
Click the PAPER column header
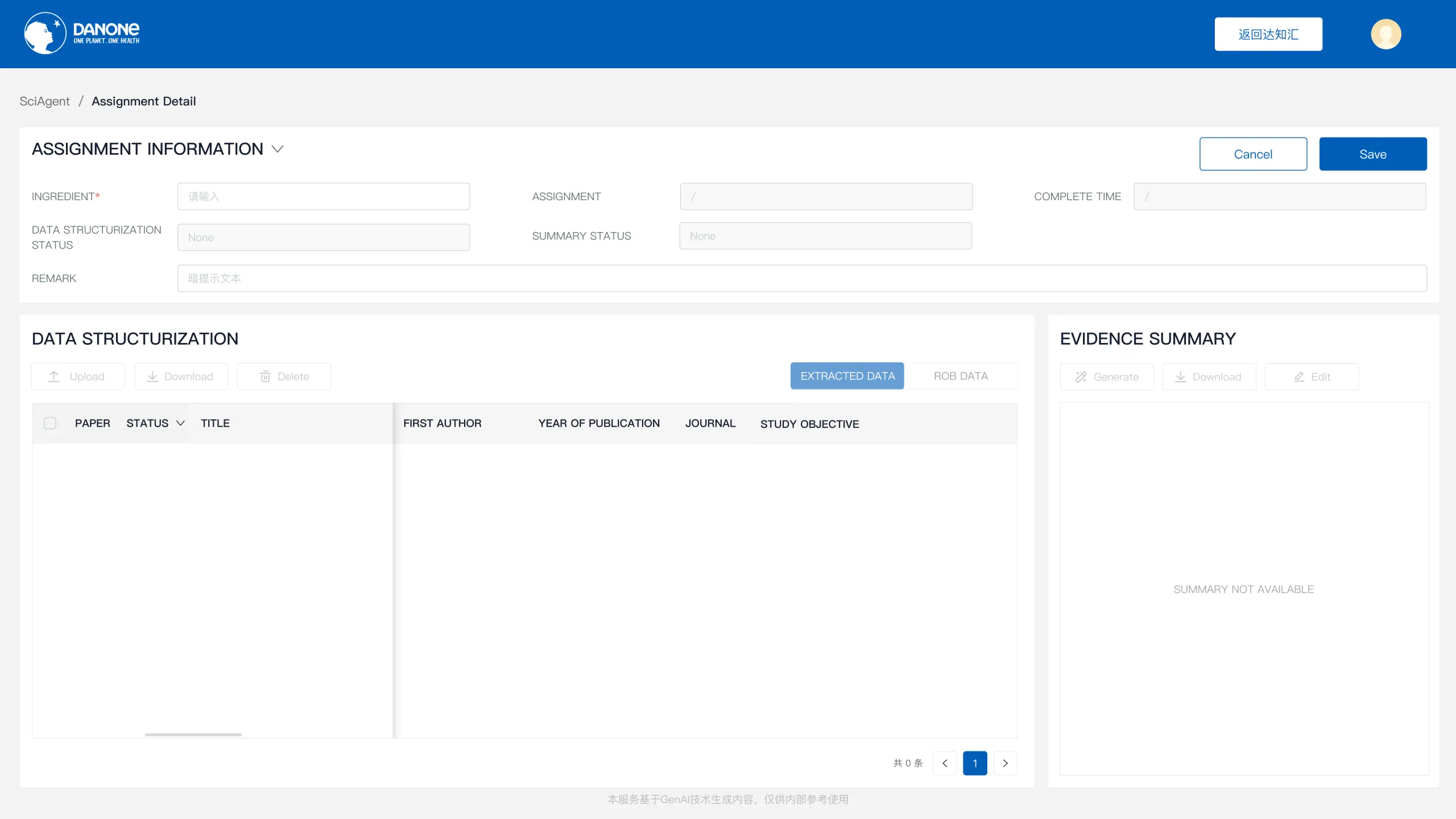93,423
